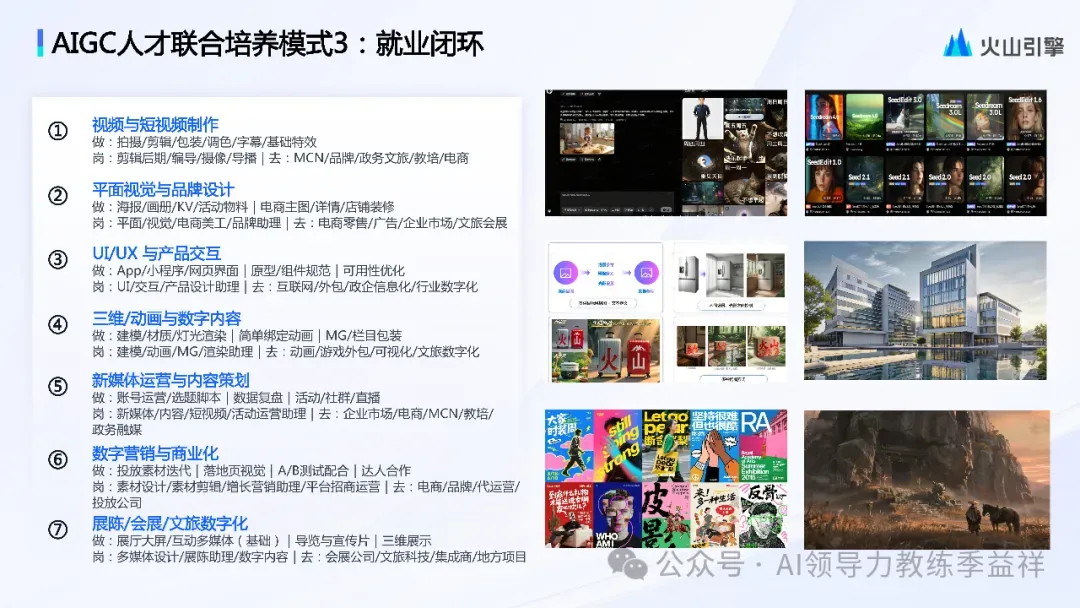Click the circled number ⑤ marker
This screenshot has width=1080, height=608.
point(58,386)
